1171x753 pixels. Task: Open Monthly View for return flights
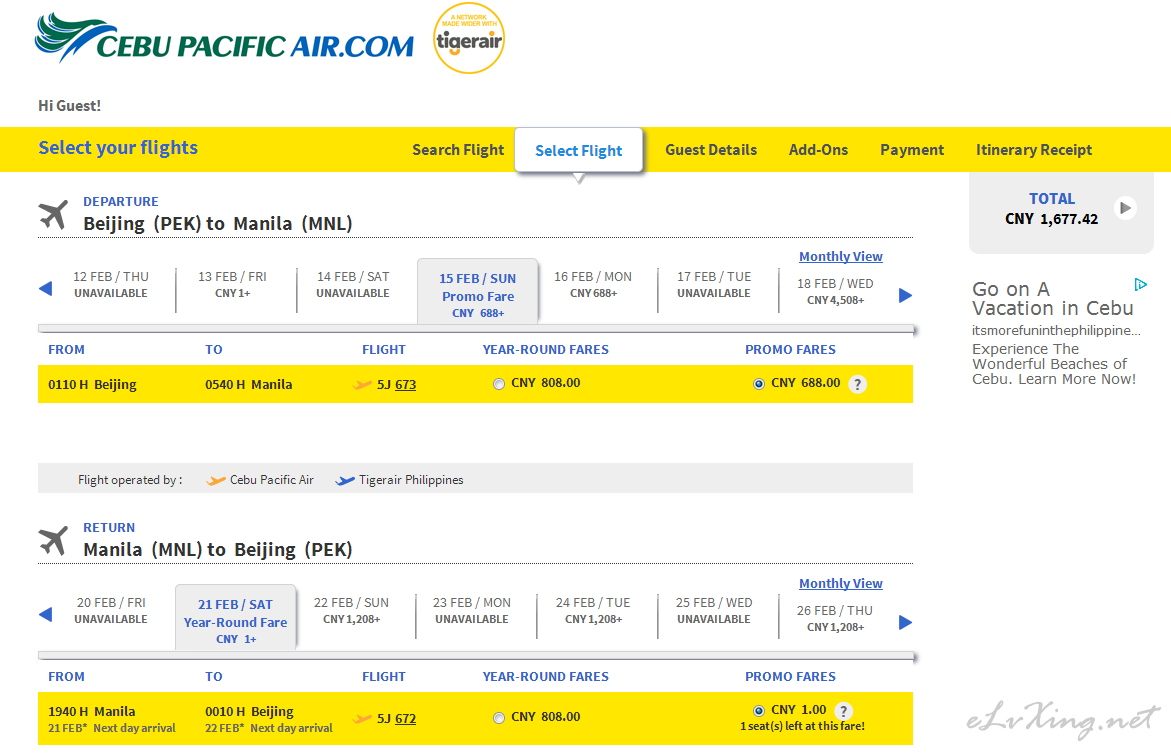click(x=841, y=583)
